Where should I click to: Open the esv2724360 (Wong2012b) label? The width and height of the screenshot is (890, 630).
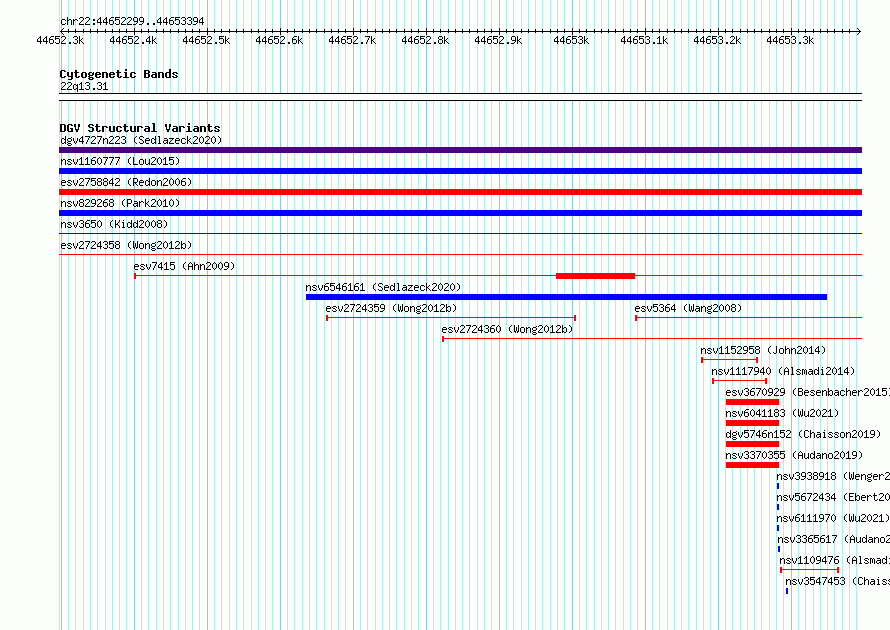507,329
